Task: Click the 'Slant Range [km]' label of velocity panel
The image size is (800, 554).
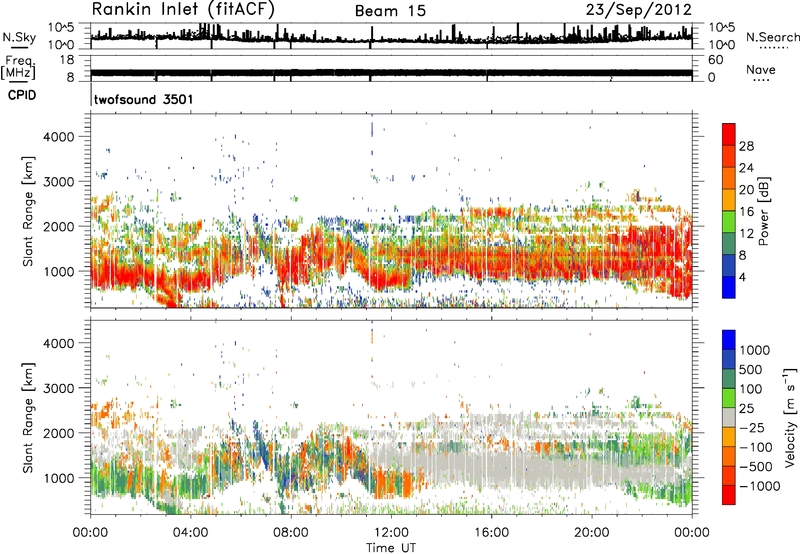Action: coord(28,417)
